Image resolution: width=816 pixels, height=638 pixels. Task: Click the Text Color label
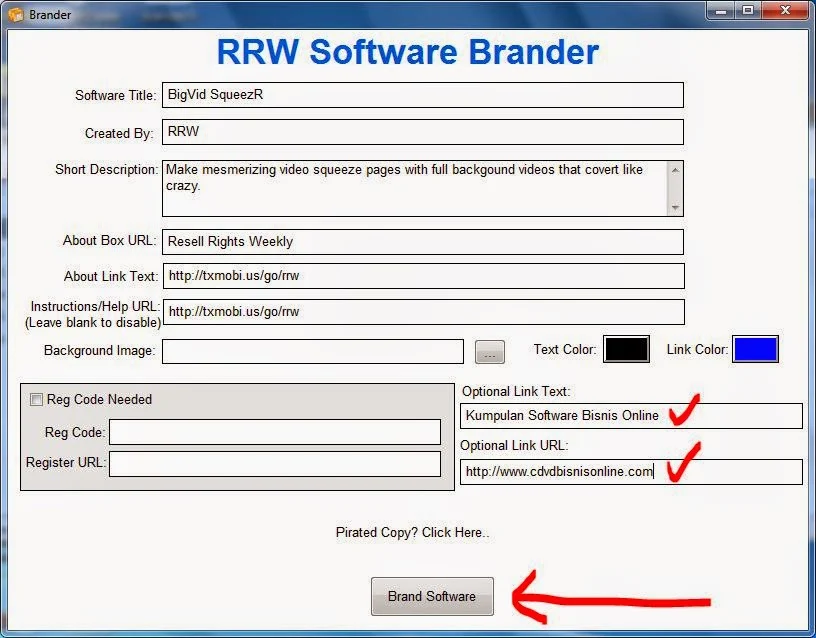pyautogui.click(x=565, y=349)
